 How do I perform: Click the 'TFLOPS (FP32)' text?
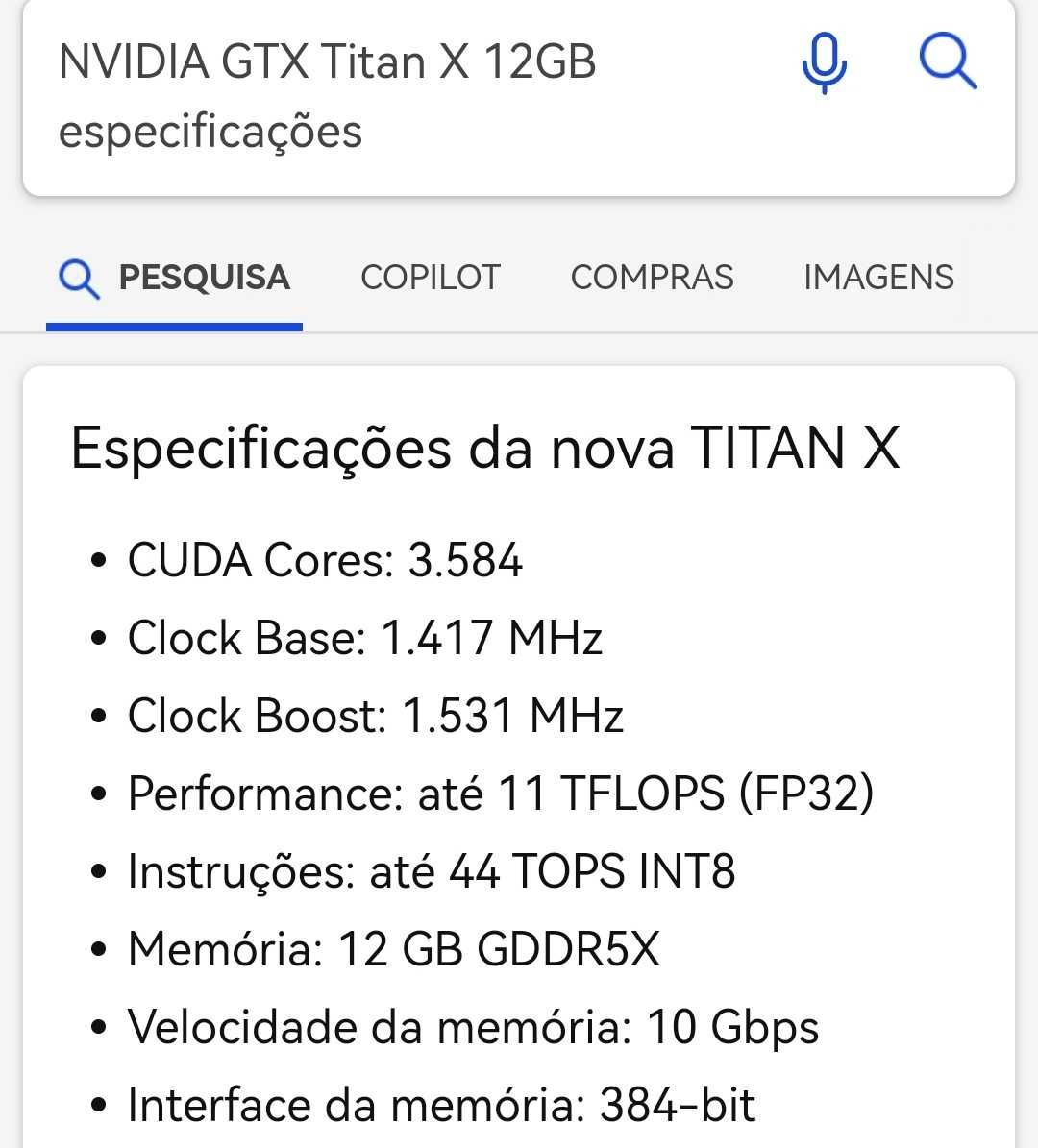coord(716,794)
